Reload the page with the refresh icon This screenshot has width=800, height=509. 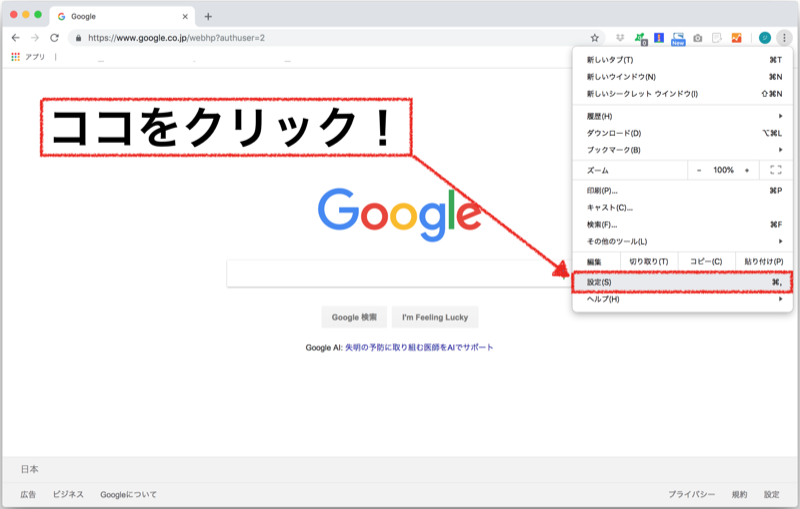click(54, 38)
